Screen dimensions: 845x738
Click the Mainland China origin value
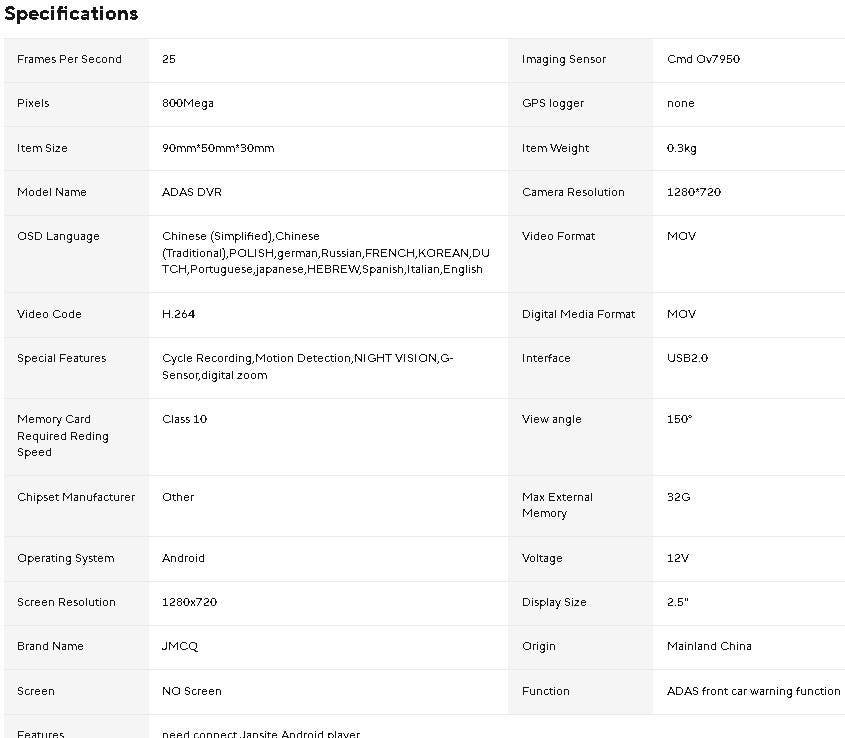click(709, 646)
